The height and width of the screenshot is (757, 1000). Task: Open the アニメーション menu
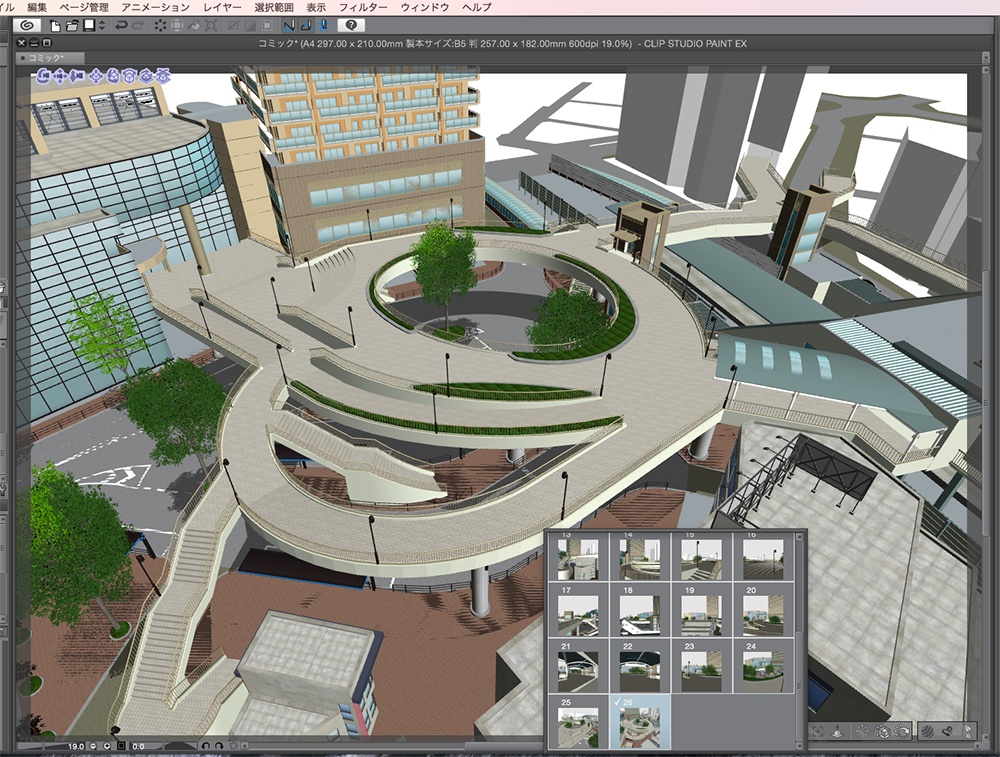[156, 7]
